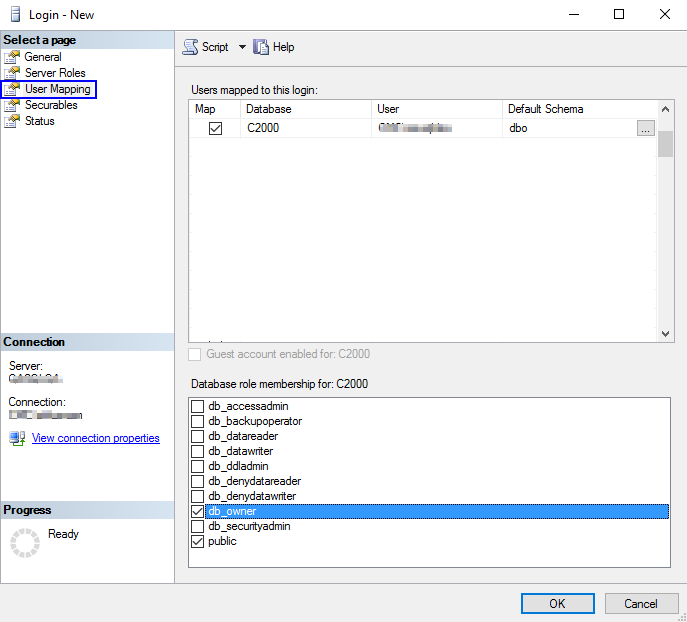Check the db_securityadmin role

pos(198,526)
